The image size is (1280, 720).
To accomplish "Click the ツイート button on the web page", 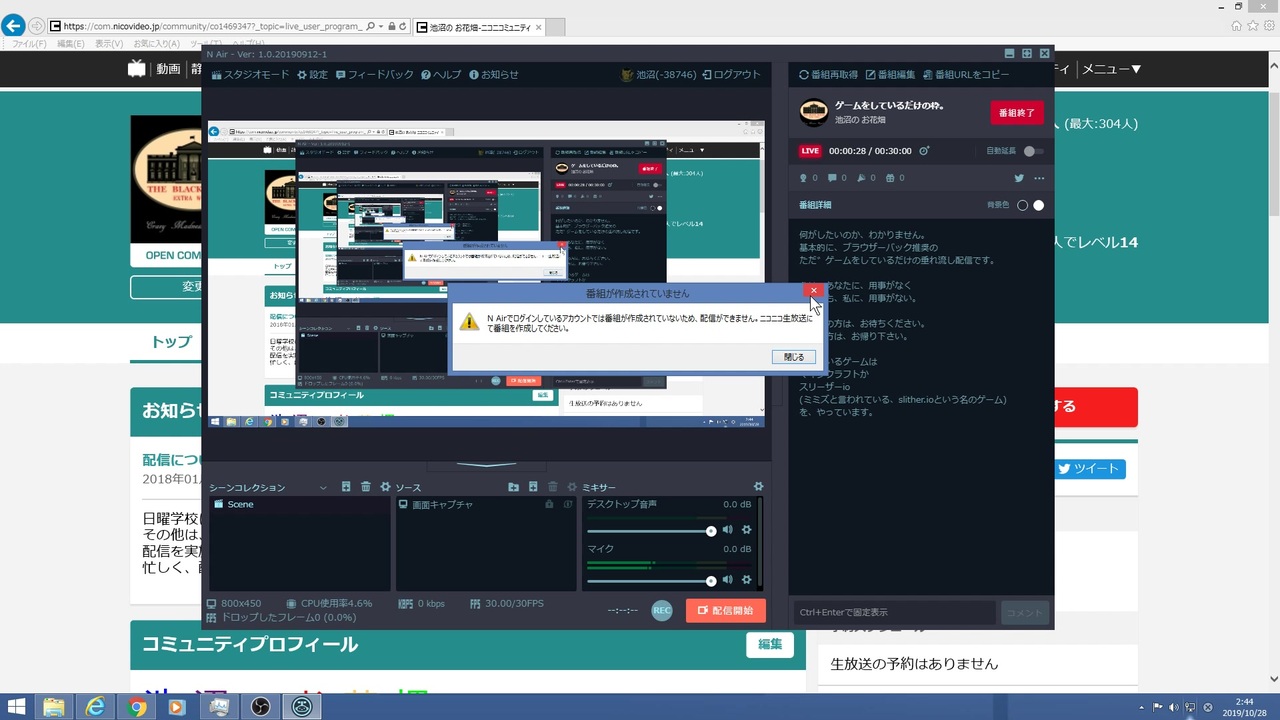I will (1091, 468).
